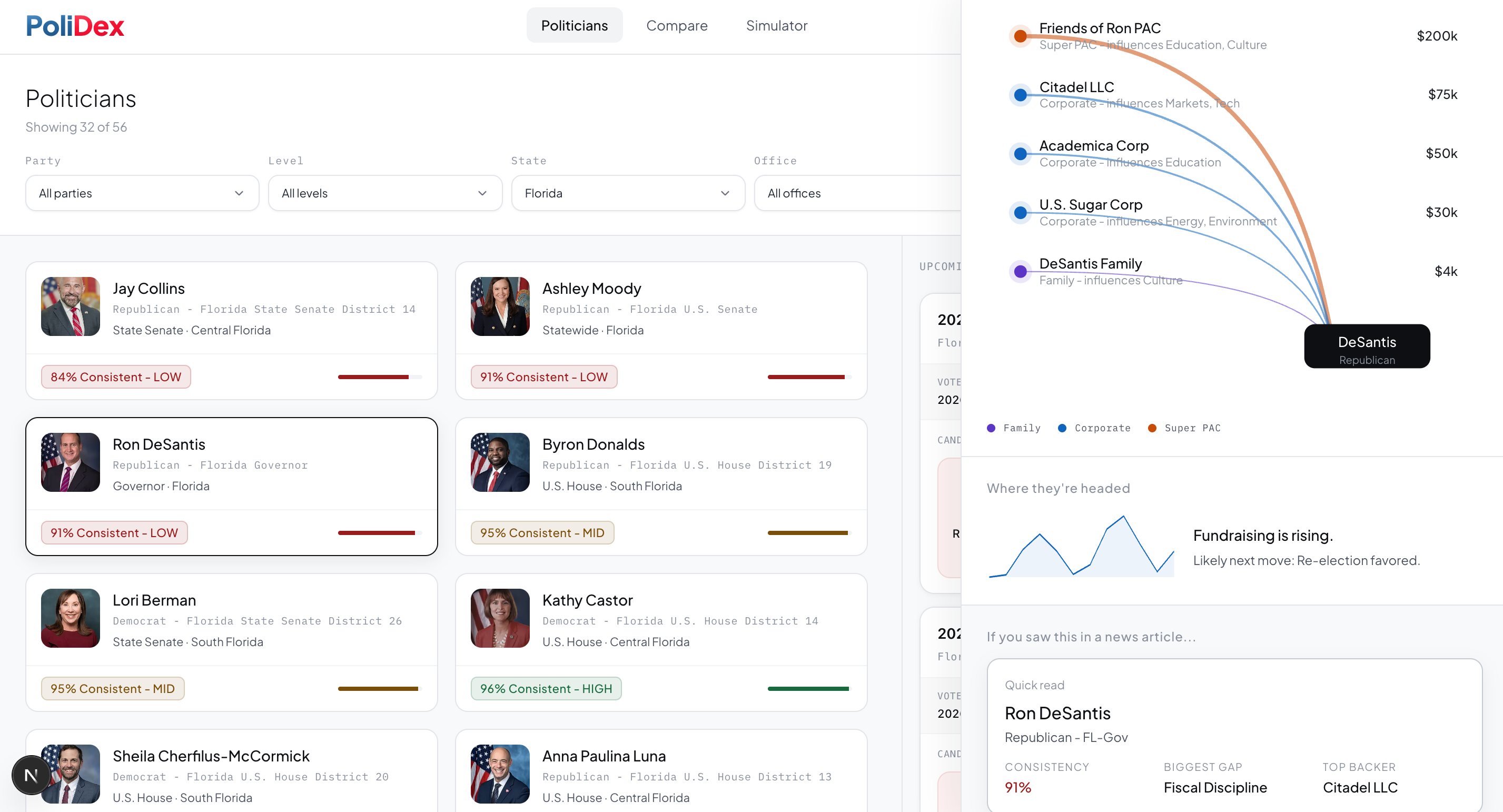The height and width of the screenshot is (812, 1503).
Task: Click Kathy Castor's portrait thumbnail
Action: [x=500, y=618]
